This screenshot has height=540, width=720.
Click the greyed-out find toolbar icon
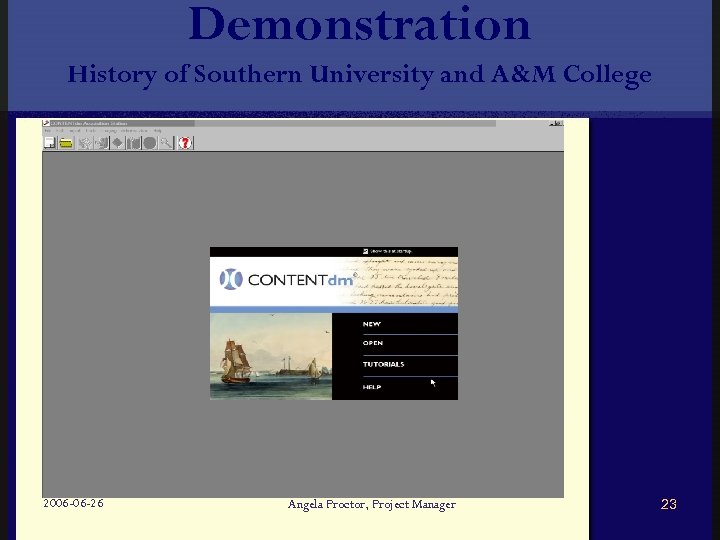coord(166,143)
